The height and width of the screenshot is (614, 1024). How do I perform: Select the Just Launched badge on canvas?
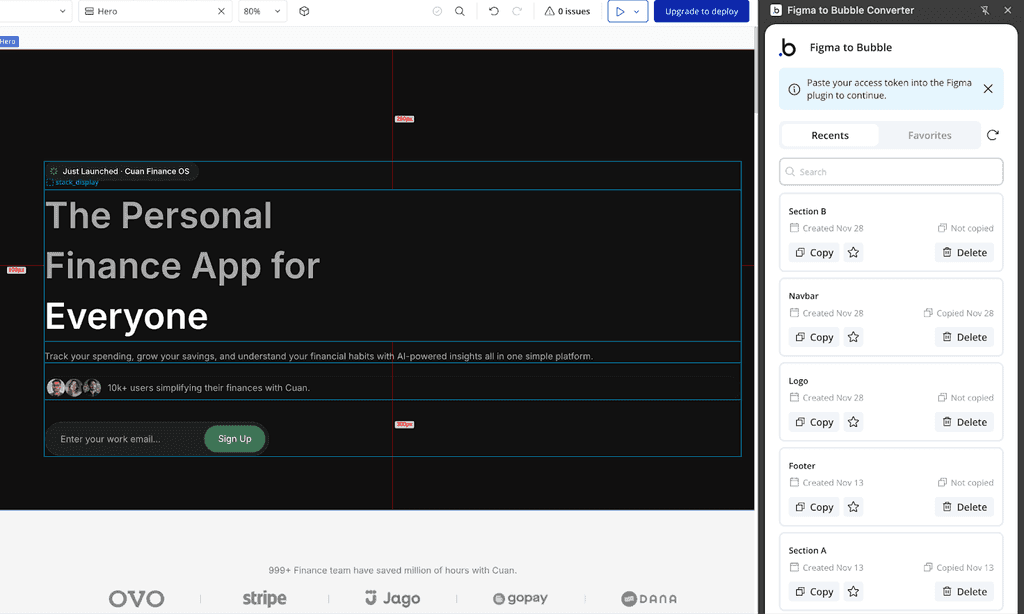[121, 171]
